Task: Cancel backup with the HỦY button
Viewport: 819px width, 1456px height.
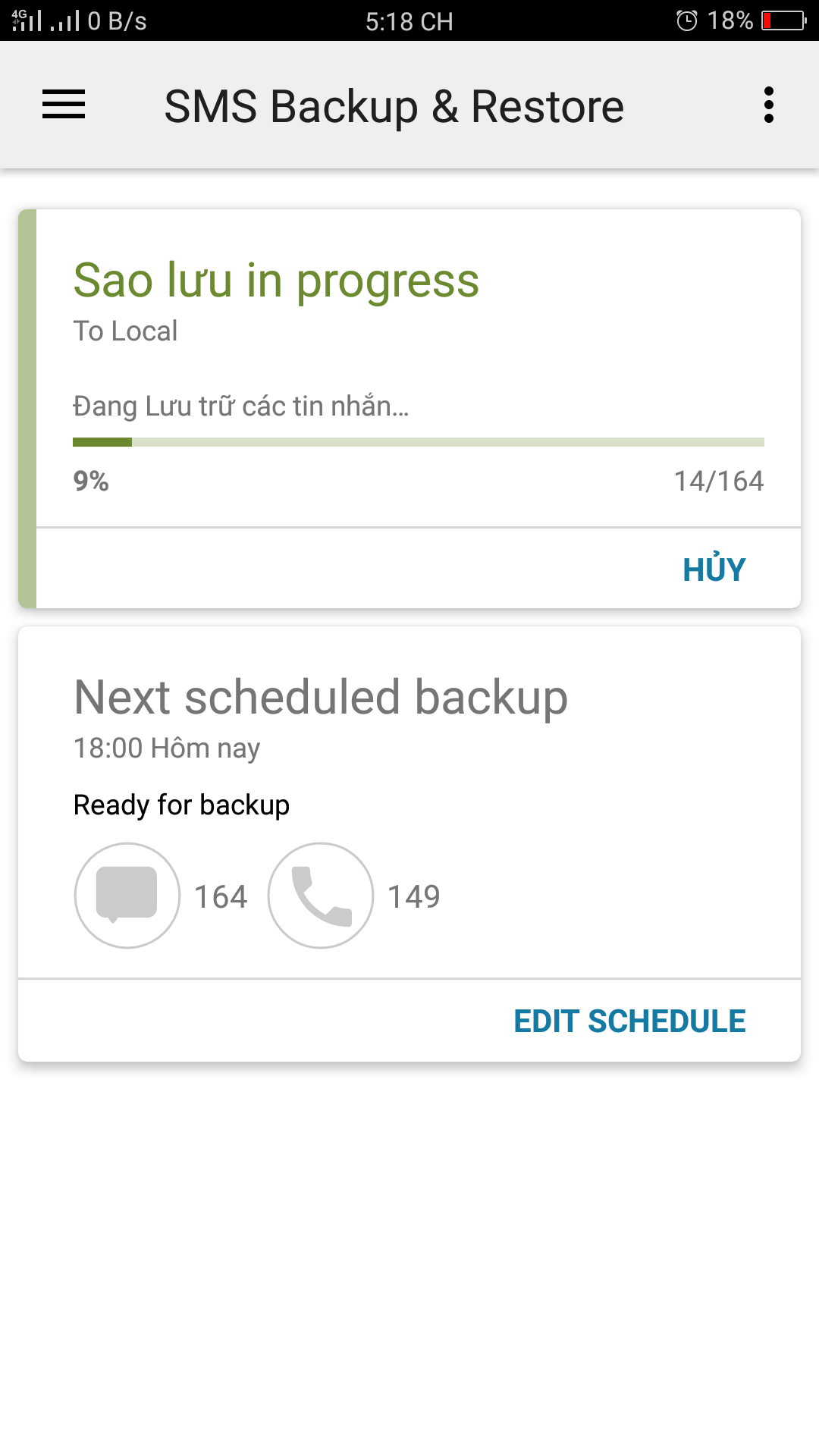Action: tap(714, 570)
